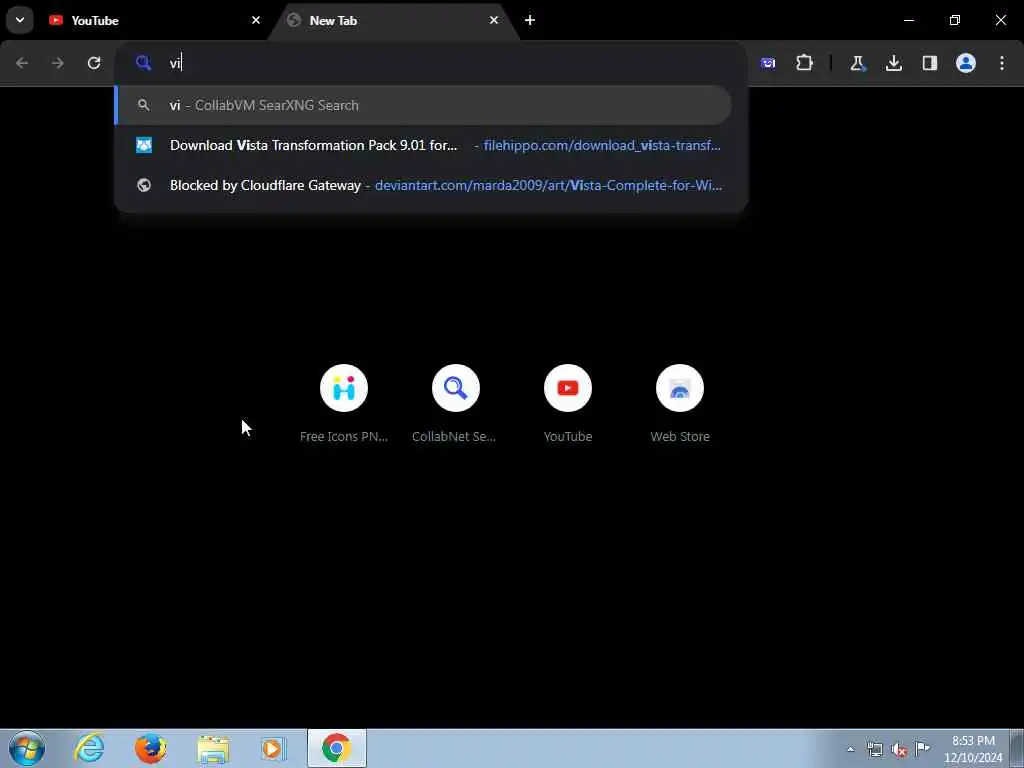Open the Extensions puzzle piece menu
Image resolution: width=1024 pixels, height=768 pixels.
click(805, 63)
